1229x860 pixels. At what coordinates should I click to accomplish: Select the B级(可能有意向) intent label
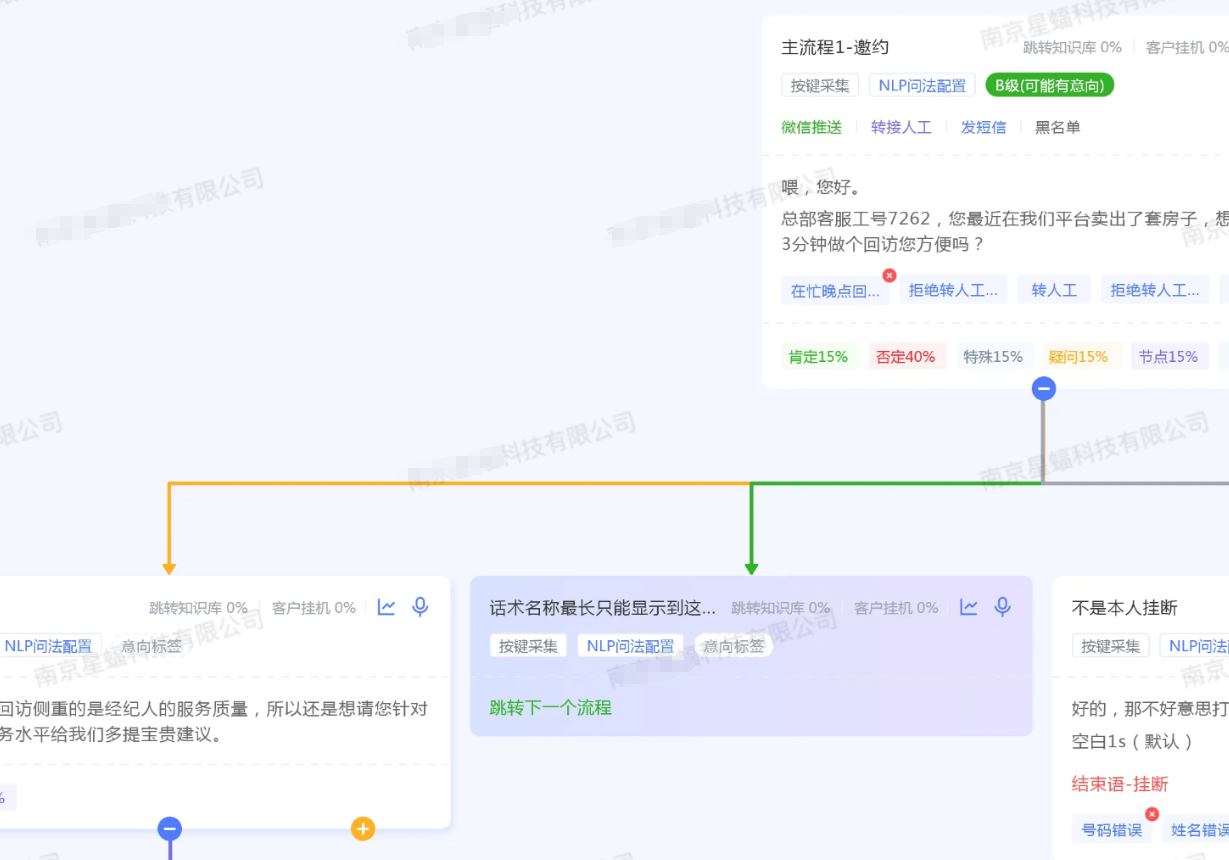click(1049, 86)
